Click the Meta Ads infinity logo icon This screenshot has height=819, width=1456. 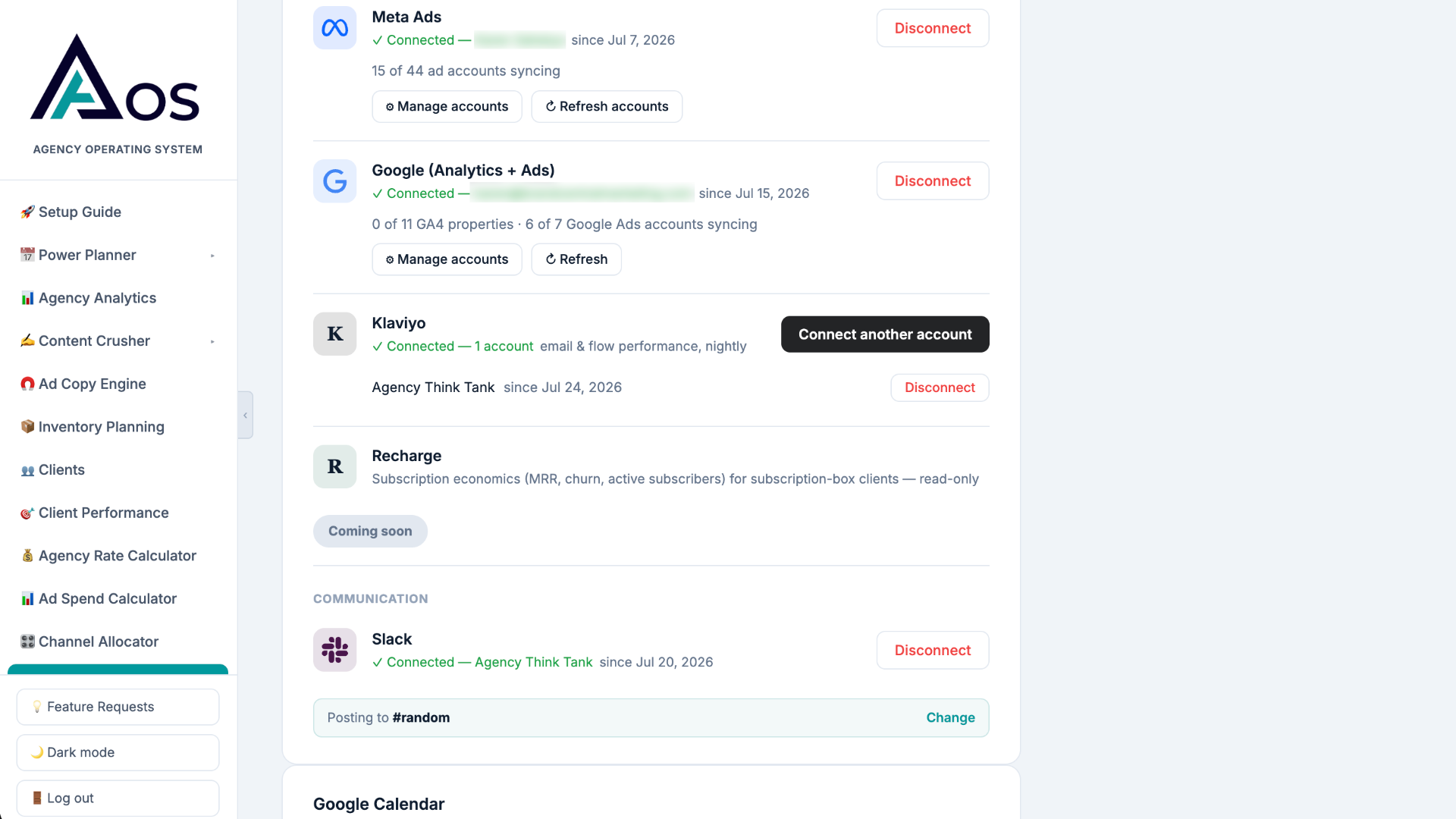(x=334, y=28)
